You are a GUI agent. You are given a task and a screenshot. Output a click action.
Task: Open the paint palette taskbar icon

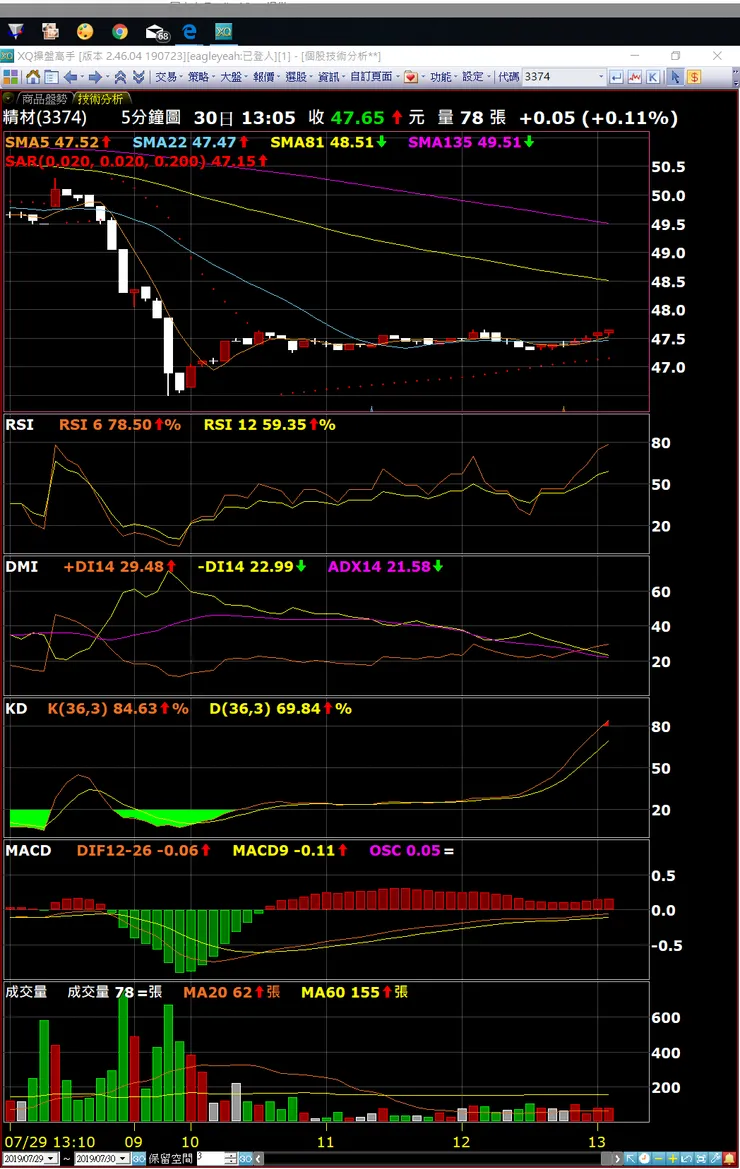pyautogui.click(x=85, y=31)
